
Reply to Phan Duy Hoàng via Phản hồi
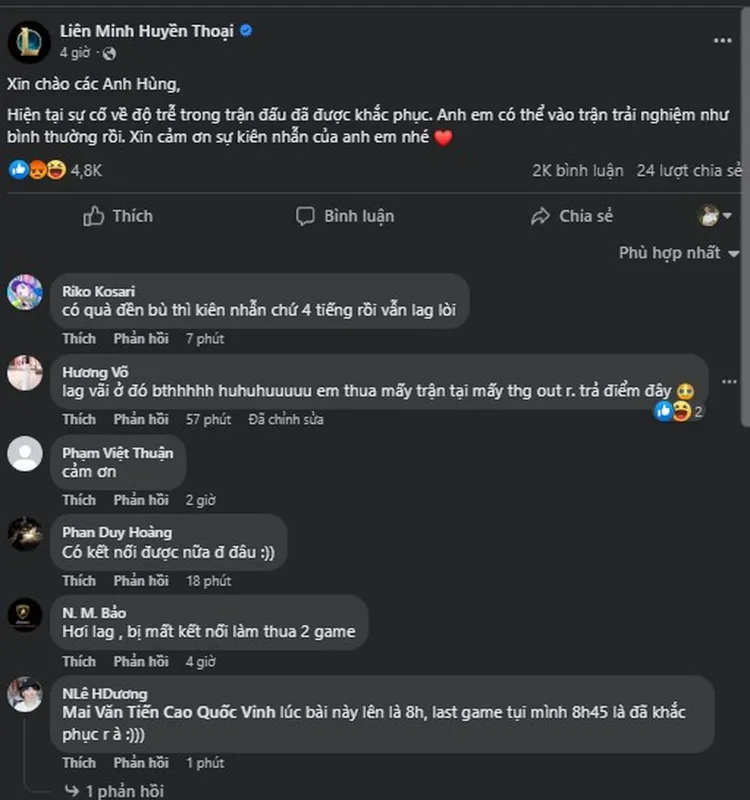point(141,581)
